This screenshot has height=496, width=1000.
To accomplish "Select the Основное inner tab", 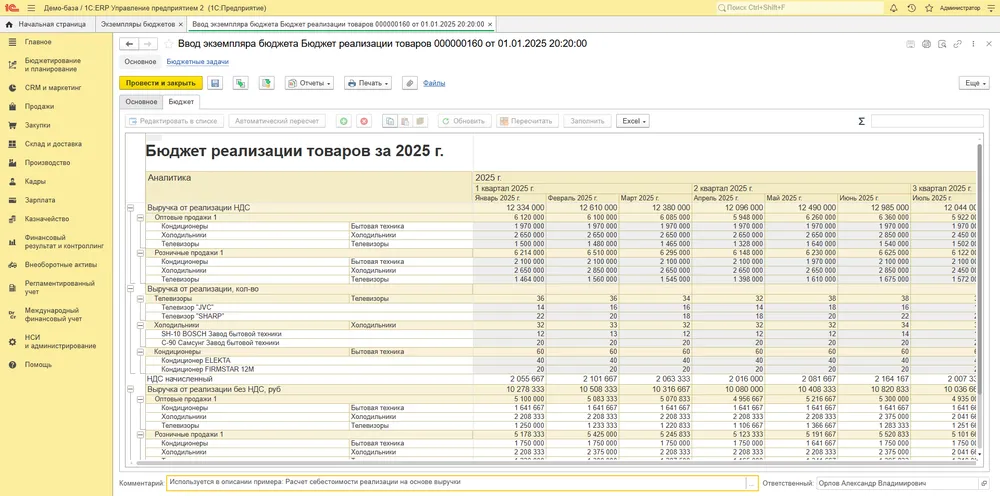I will click(x=141, y=102).
